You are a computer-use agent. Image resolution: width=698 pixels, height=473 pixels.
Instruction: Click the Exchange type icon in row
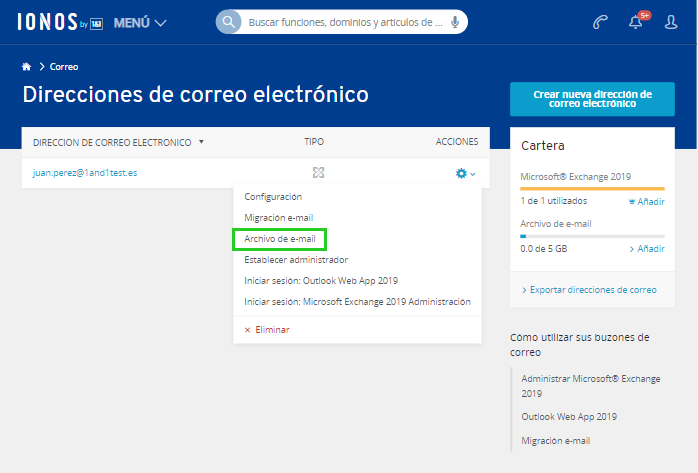[318, 173]
